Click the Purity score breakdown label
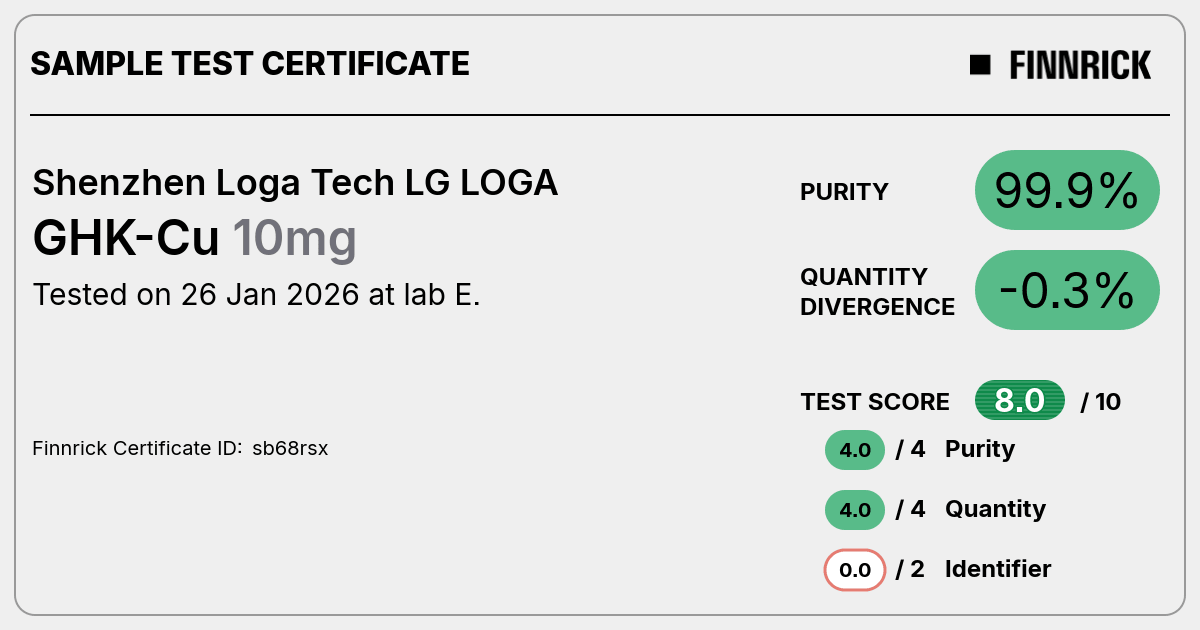This screenshot has height=630, width=1200. click(980, 449)
